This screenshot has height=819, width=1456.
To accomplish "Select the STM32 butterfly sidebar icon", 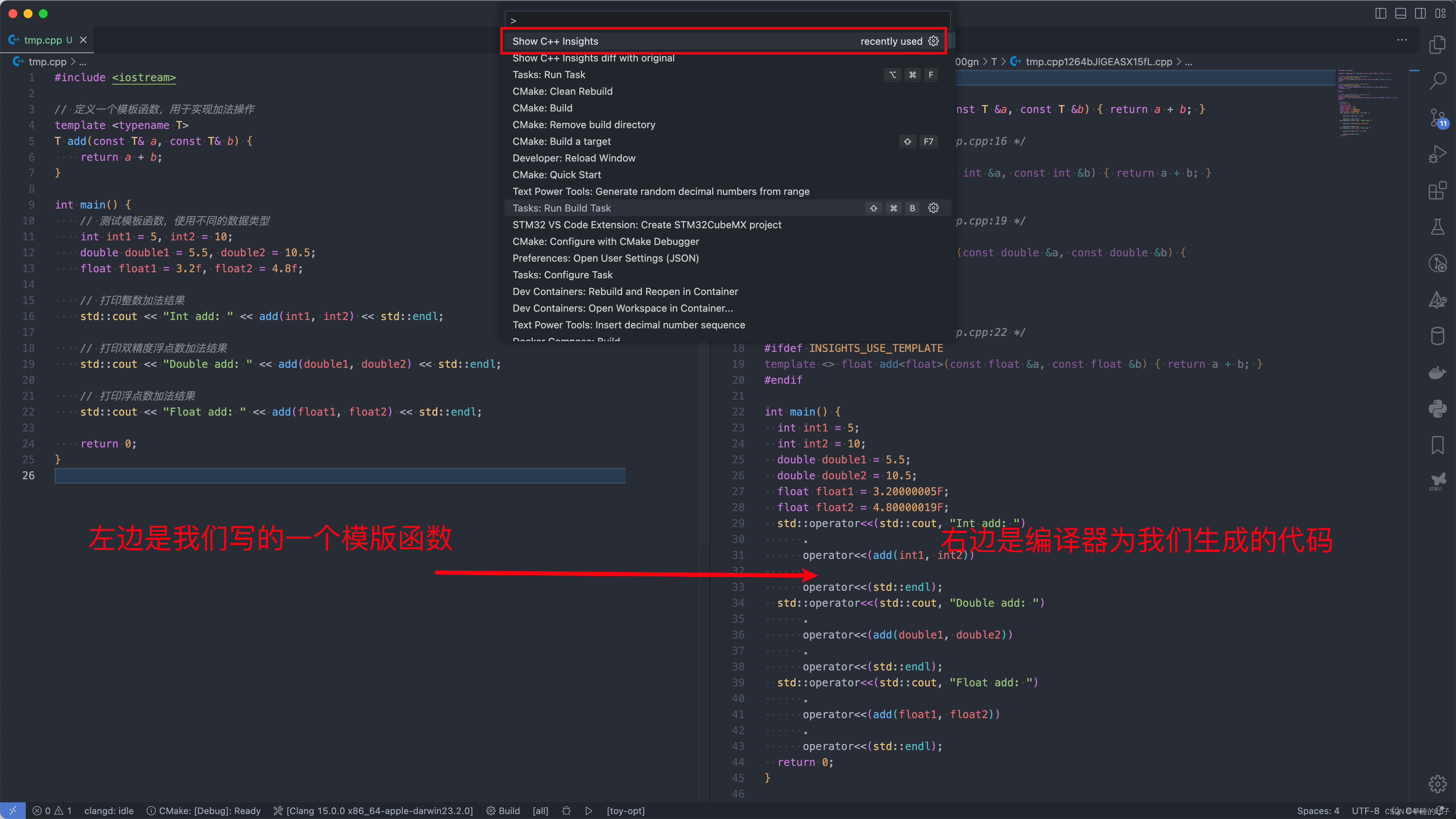I will point(1439,481).
